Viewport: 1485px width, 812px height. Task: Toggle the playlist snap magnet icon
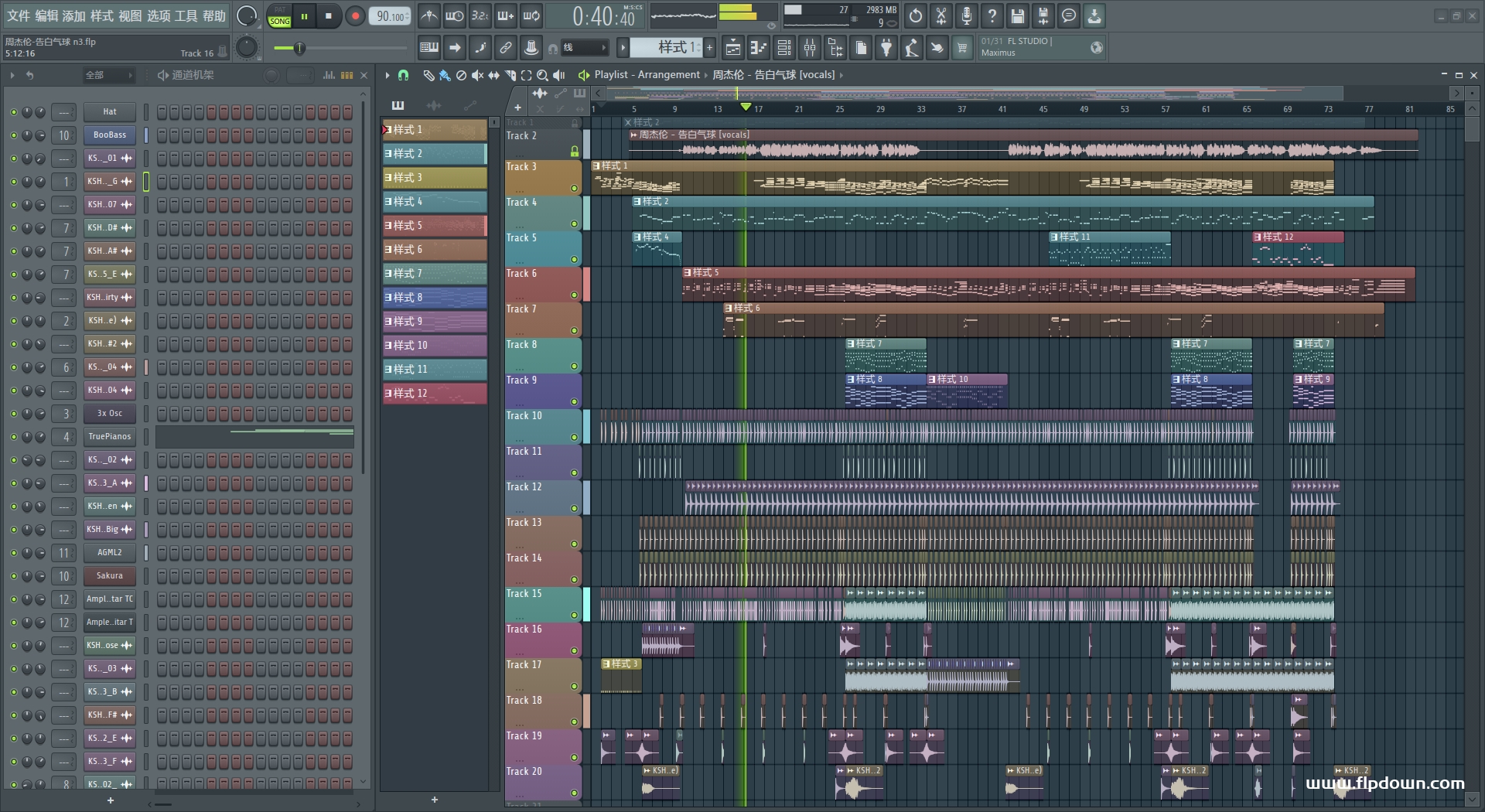(x=403, y=75)
